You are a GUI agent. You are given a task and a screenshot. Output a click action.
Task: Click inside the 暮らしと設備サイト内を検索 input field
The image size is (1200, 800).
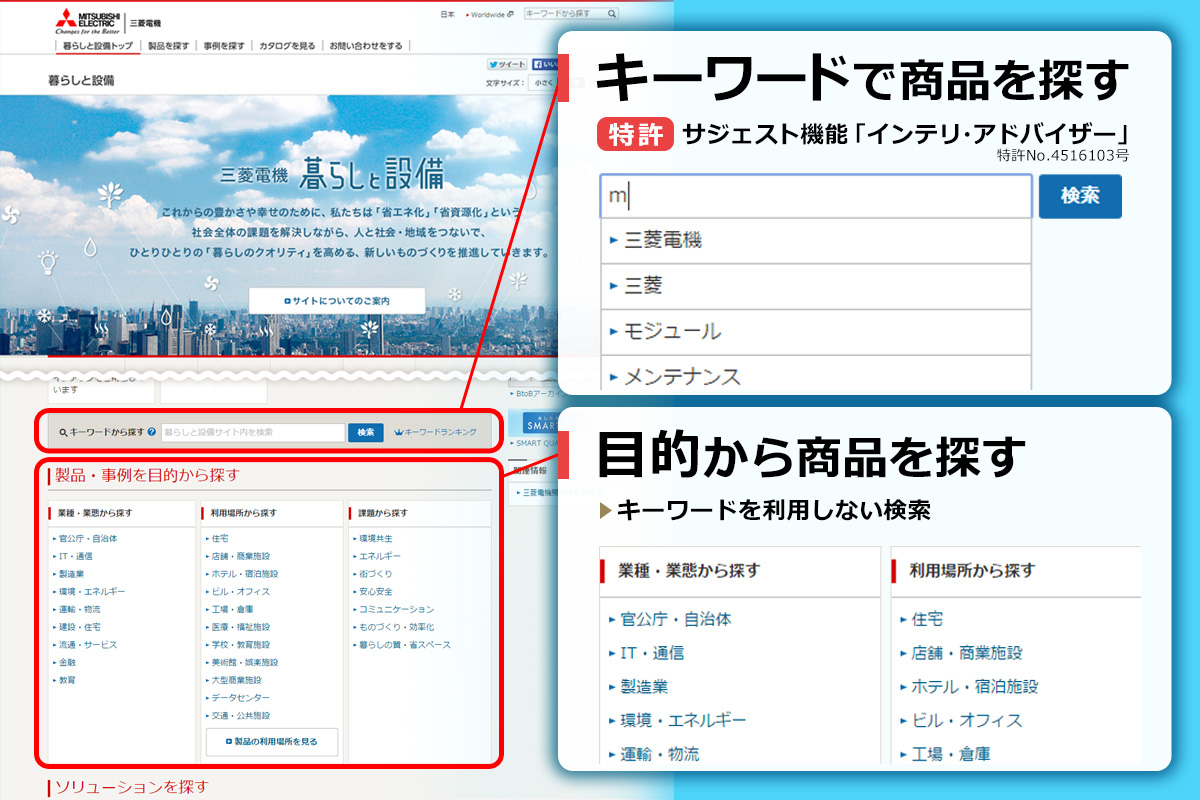[256, 432]
